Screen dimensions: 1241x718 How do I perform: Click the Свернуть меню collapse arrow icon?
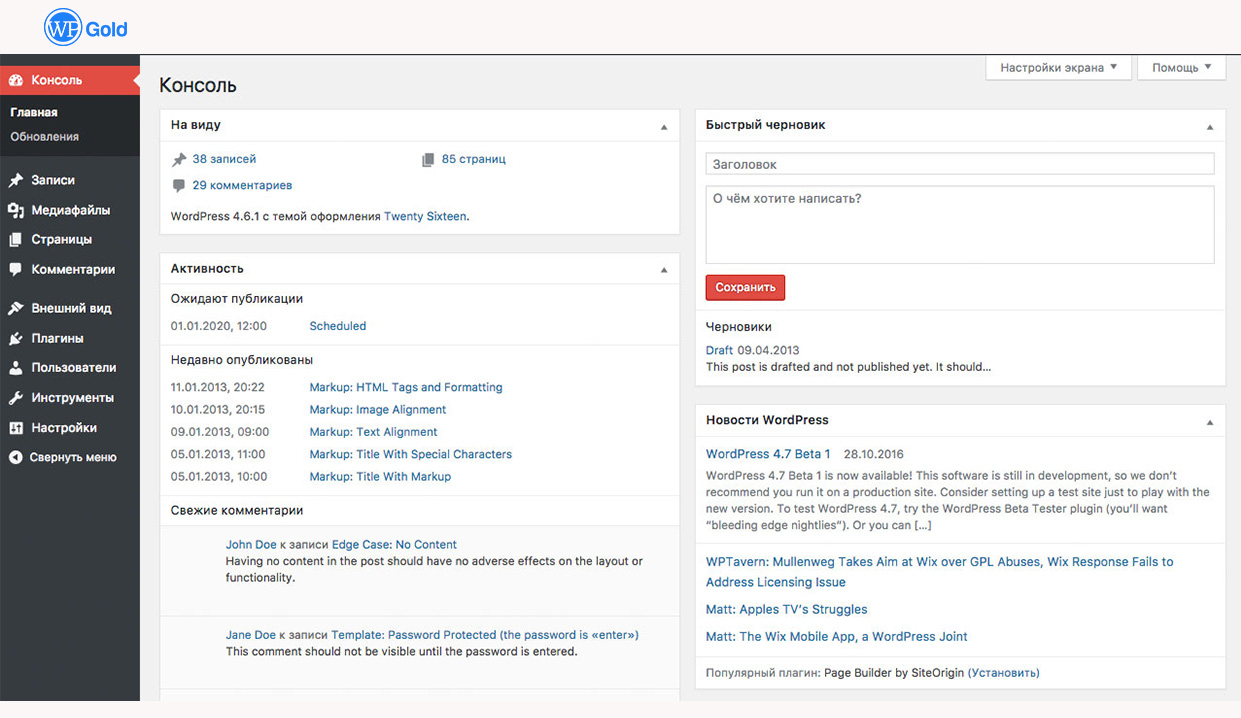click(x=15, y=457)
